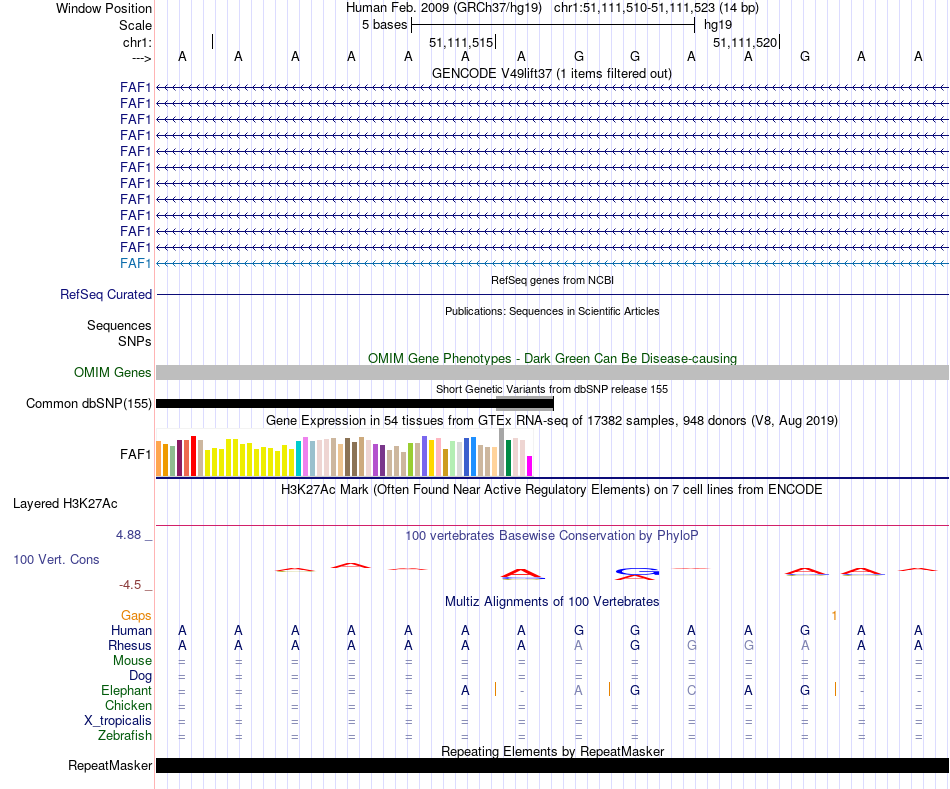Click the long black Common dbSNP item bar

[355, 404]
